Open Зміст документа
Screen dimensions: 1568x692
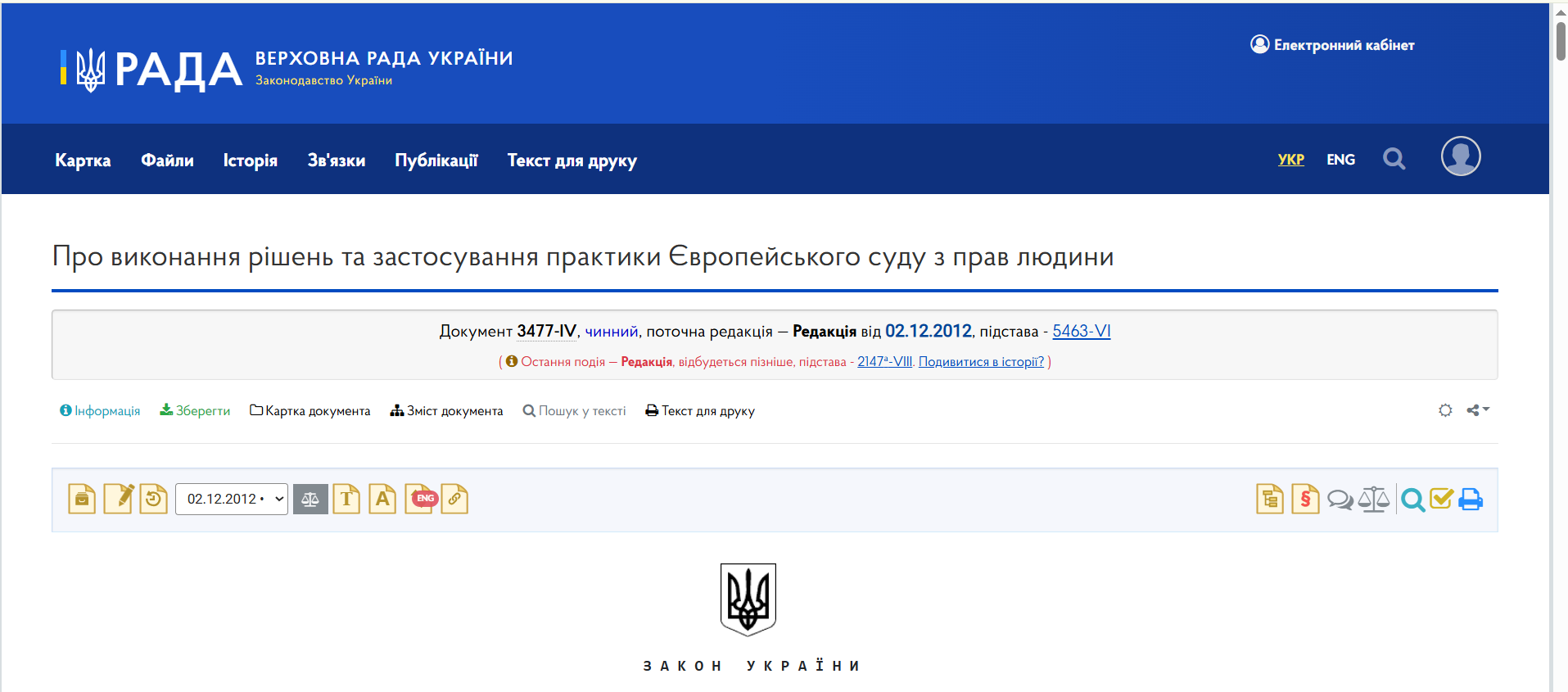click(447, 410)
